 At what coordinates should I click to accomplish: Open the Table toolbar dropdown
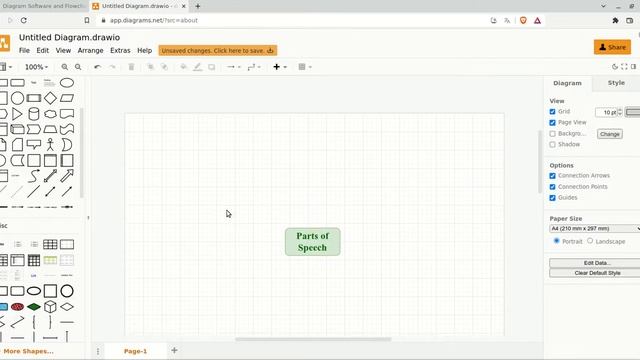point(305,67)
